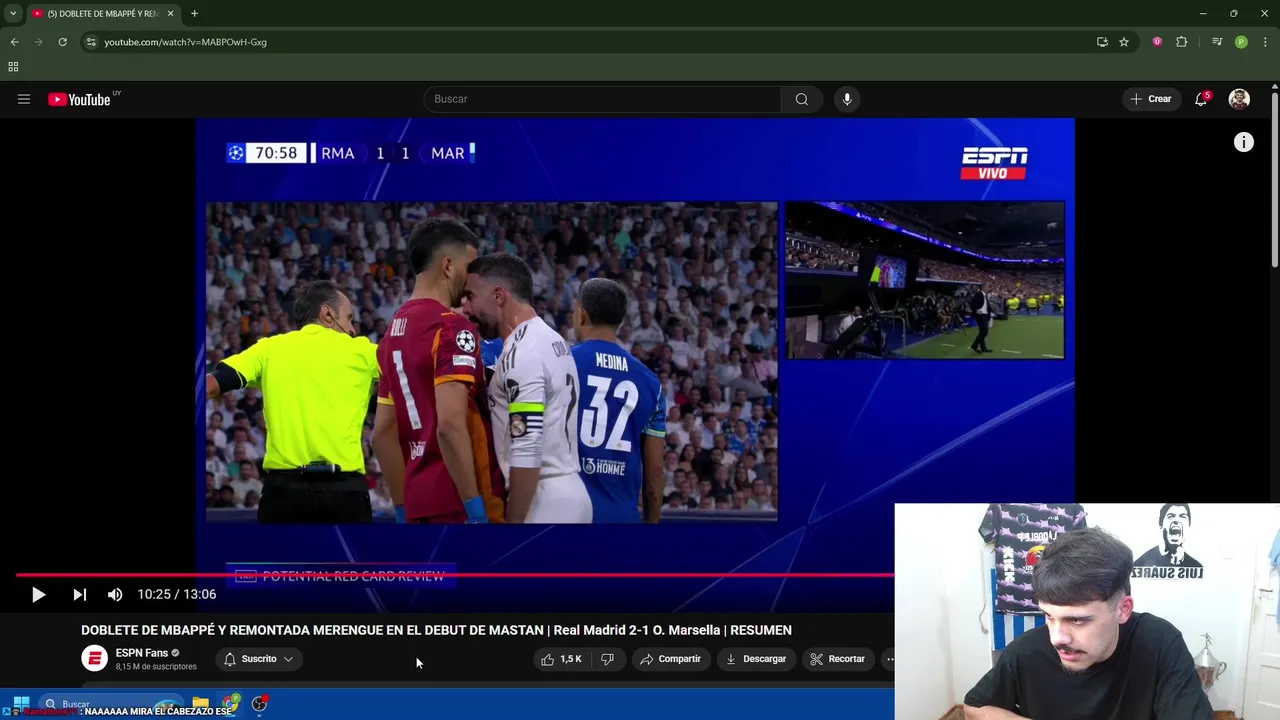Click the 8,15 M de suscriptores text
Image resolution: width=1280 pixels, height=720 pixels.
[x=156, y=667]
